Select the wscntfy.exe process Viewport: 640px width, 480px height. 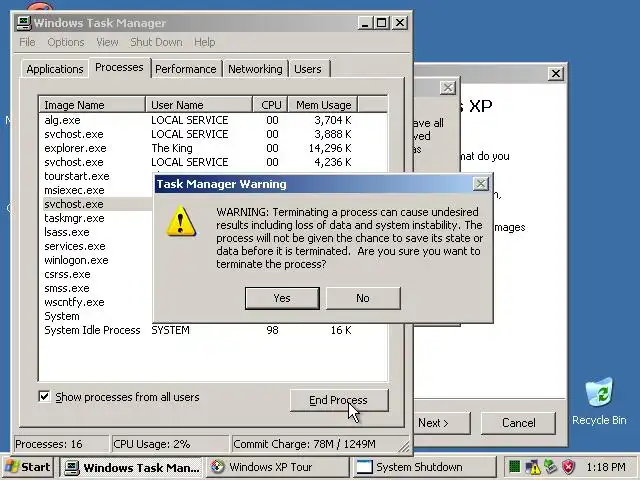(x=74, y=302)
